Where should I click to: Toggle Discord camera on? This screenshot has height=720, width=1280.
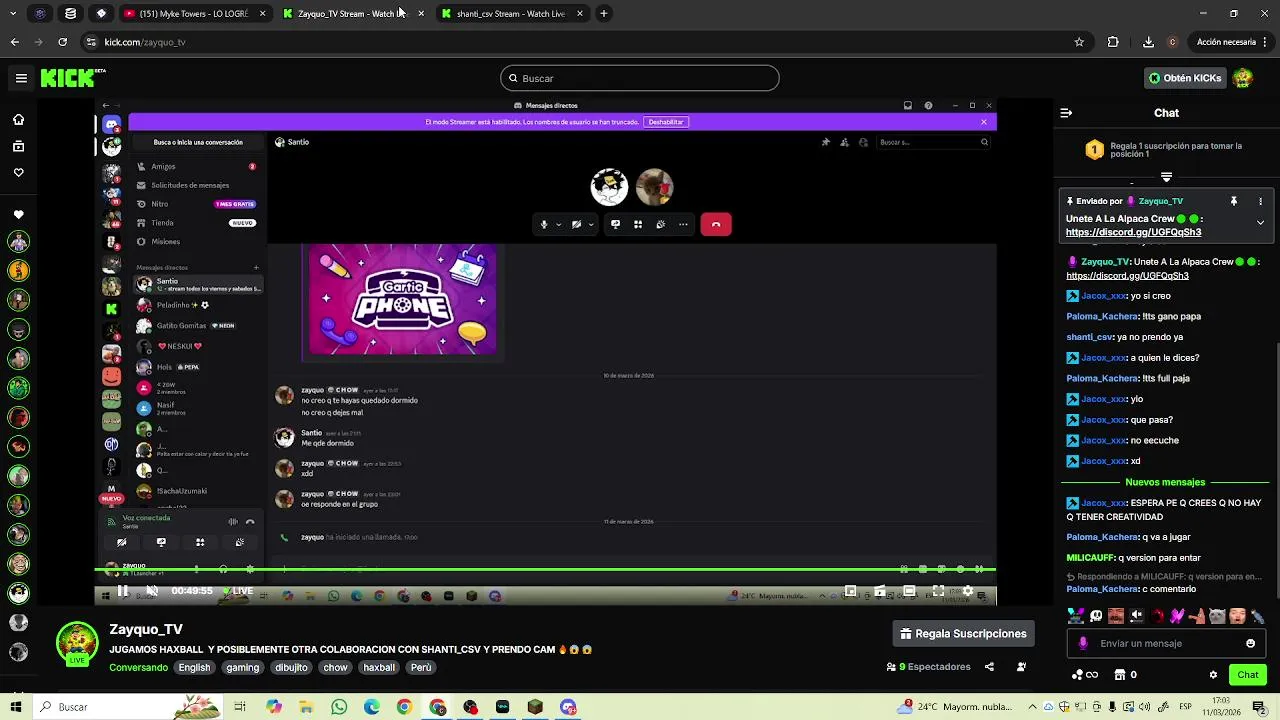point(576,224)
